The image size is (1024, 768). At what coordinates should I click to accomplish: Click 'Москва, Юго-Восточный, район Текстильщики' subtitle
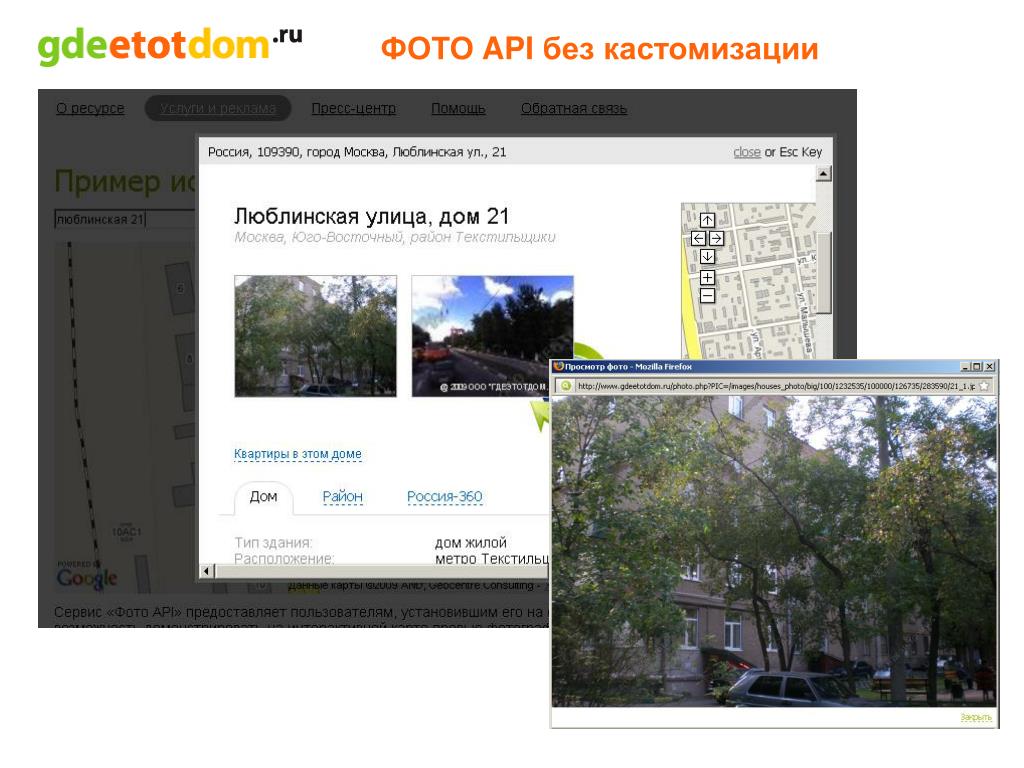click(x=394, y=237)
